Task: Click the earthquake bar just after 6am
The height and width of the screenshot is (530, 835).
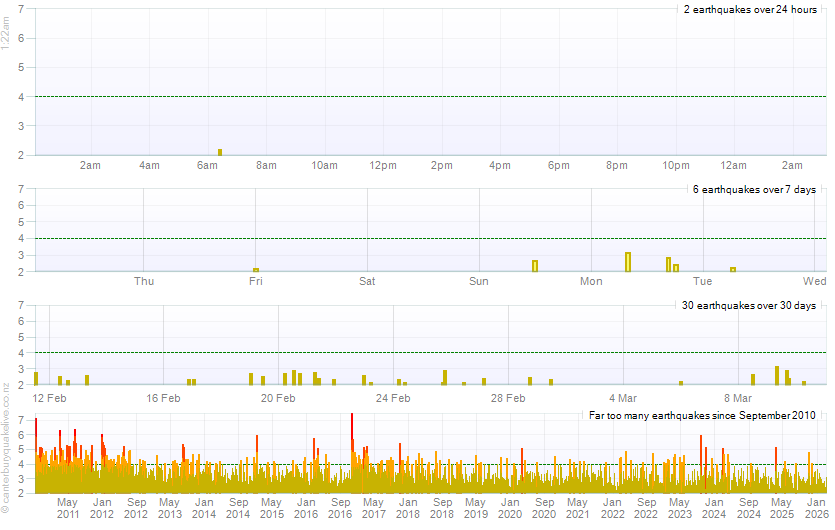Action: 220,152
